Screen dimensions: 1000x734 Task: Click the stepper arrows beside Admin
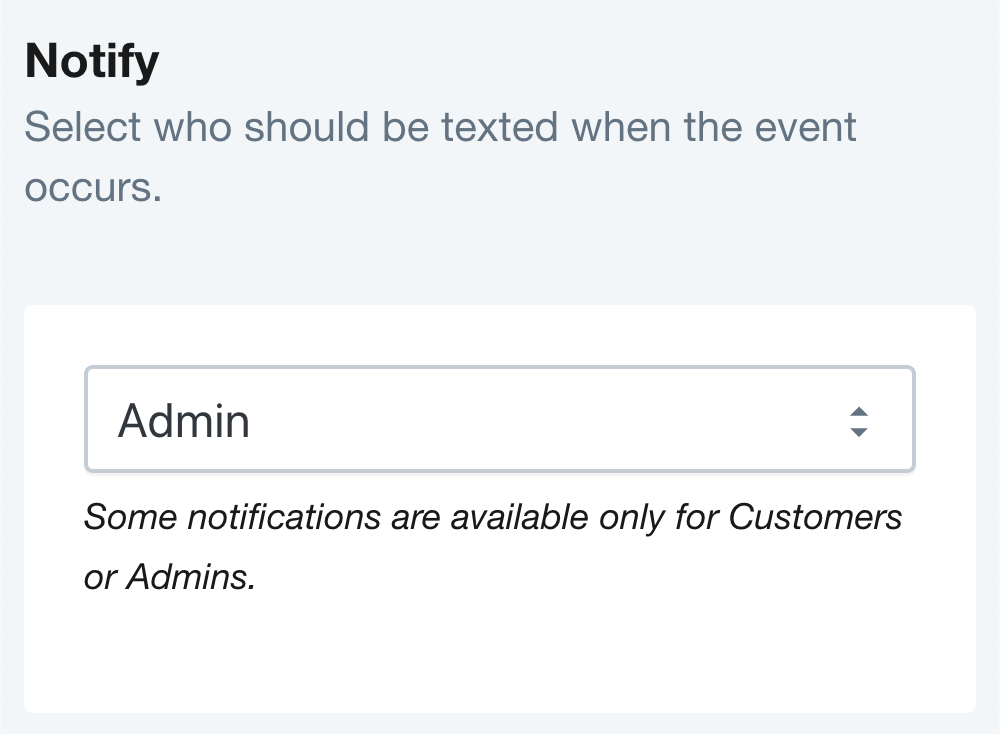point(858,421)
